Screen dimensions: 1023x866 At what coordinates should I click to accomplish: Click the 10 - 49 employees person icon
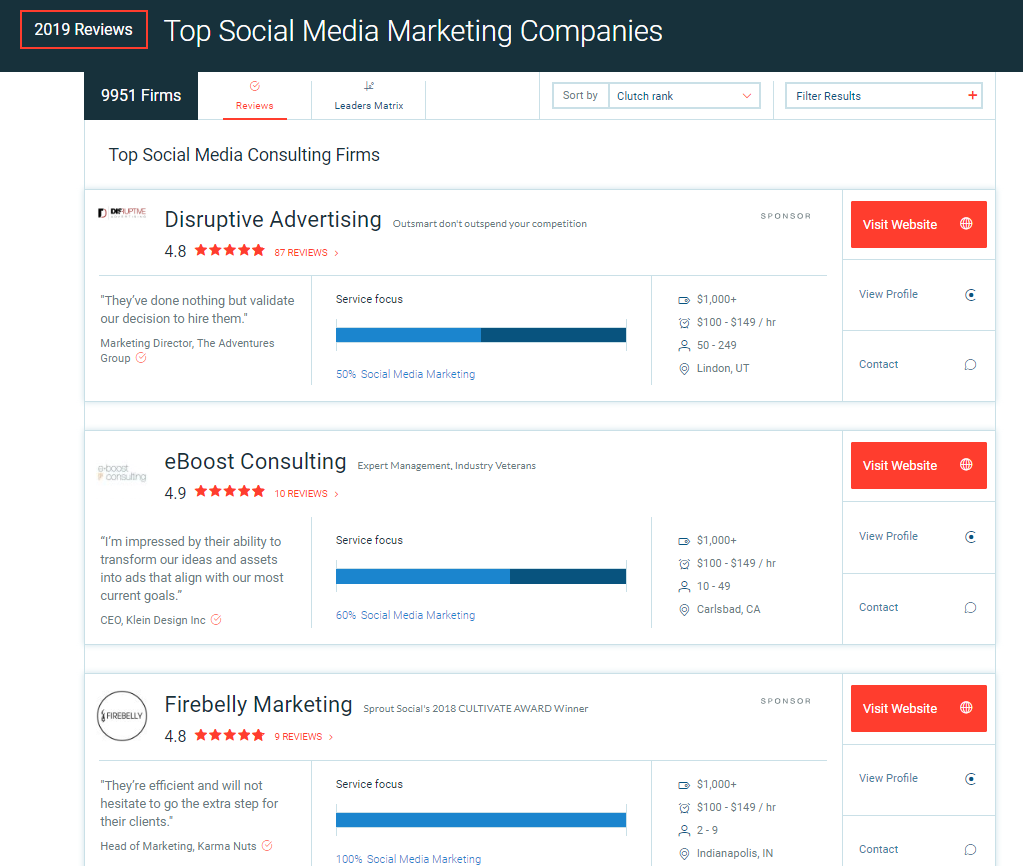684,587
